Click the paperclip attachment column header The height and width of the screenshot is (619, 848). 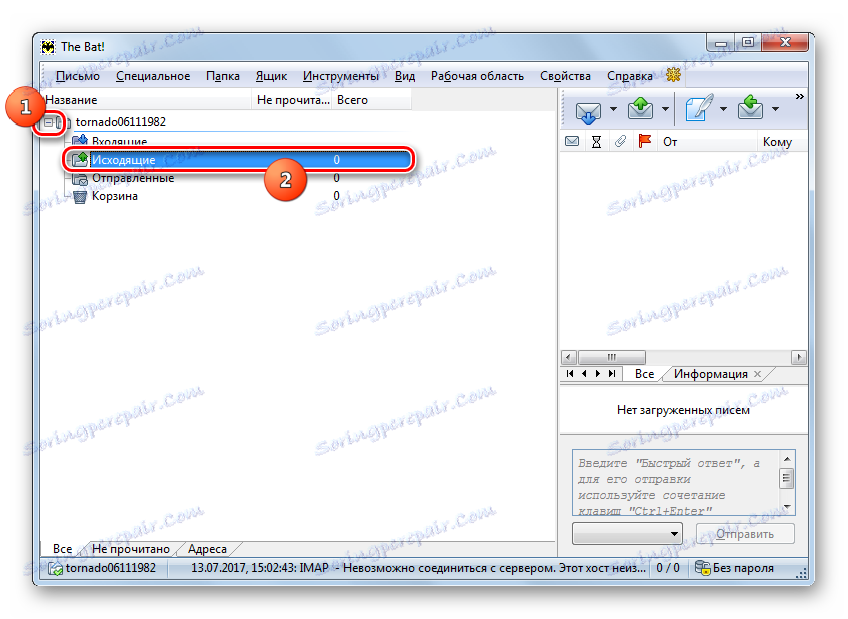coord(620,142)
